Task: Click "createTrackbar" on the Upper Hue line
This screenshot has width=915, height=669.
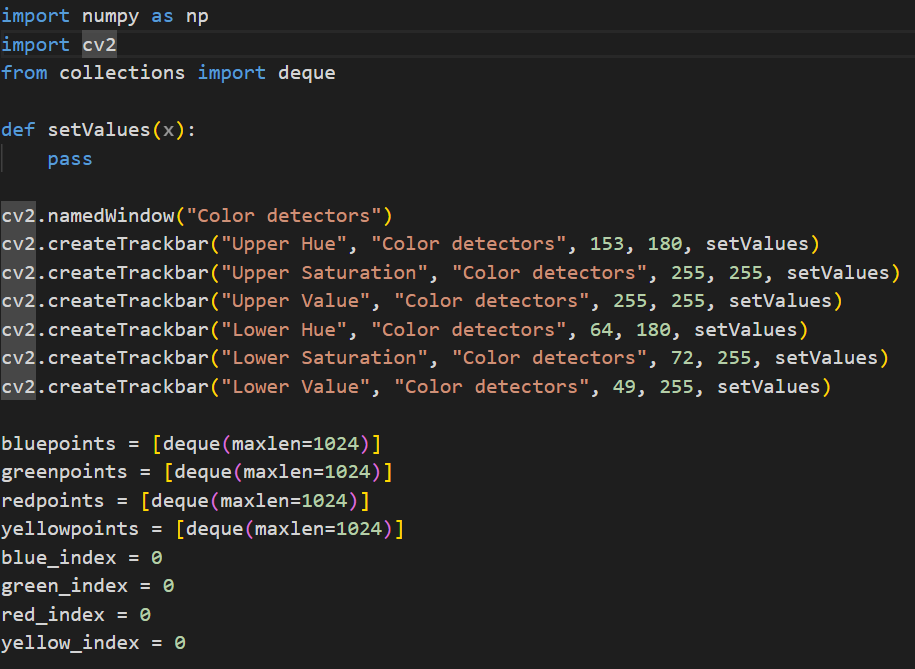Action: 128,244
